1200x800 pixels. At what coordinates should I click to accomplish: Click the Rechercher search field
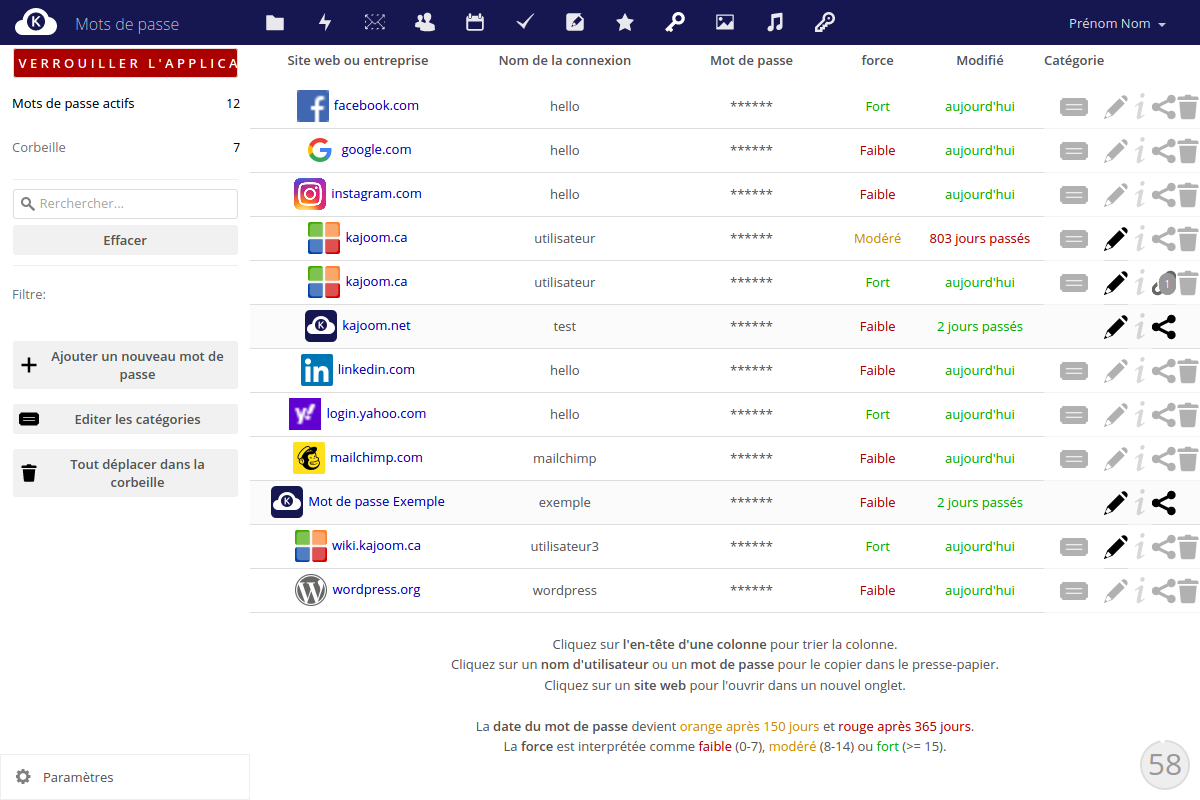(x=135, y=204)
